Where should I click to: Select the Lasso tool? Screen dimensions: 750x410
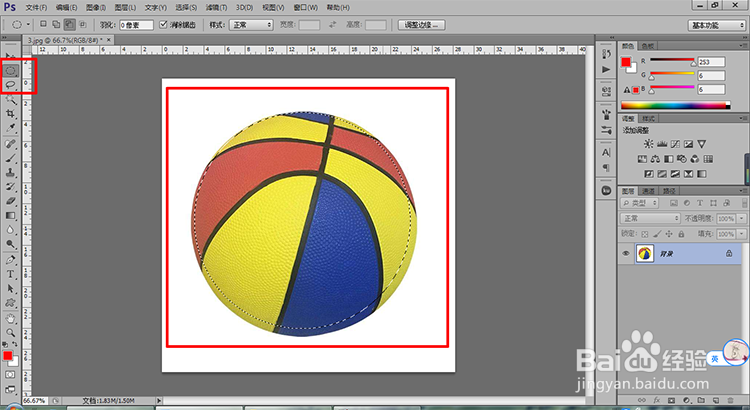11,85
